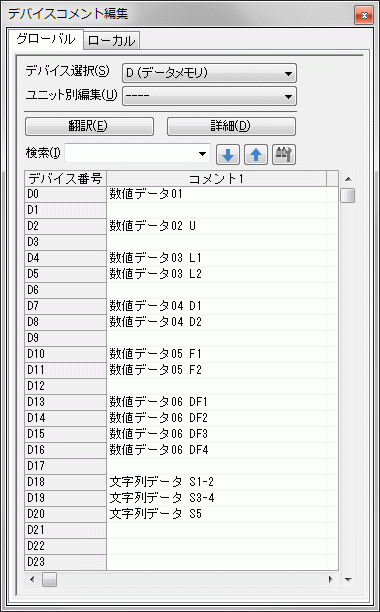The width and height of the screenshot is (380, 612).
Task: Select comment cell 文字列データ S3-4
Action: point(217,498)
